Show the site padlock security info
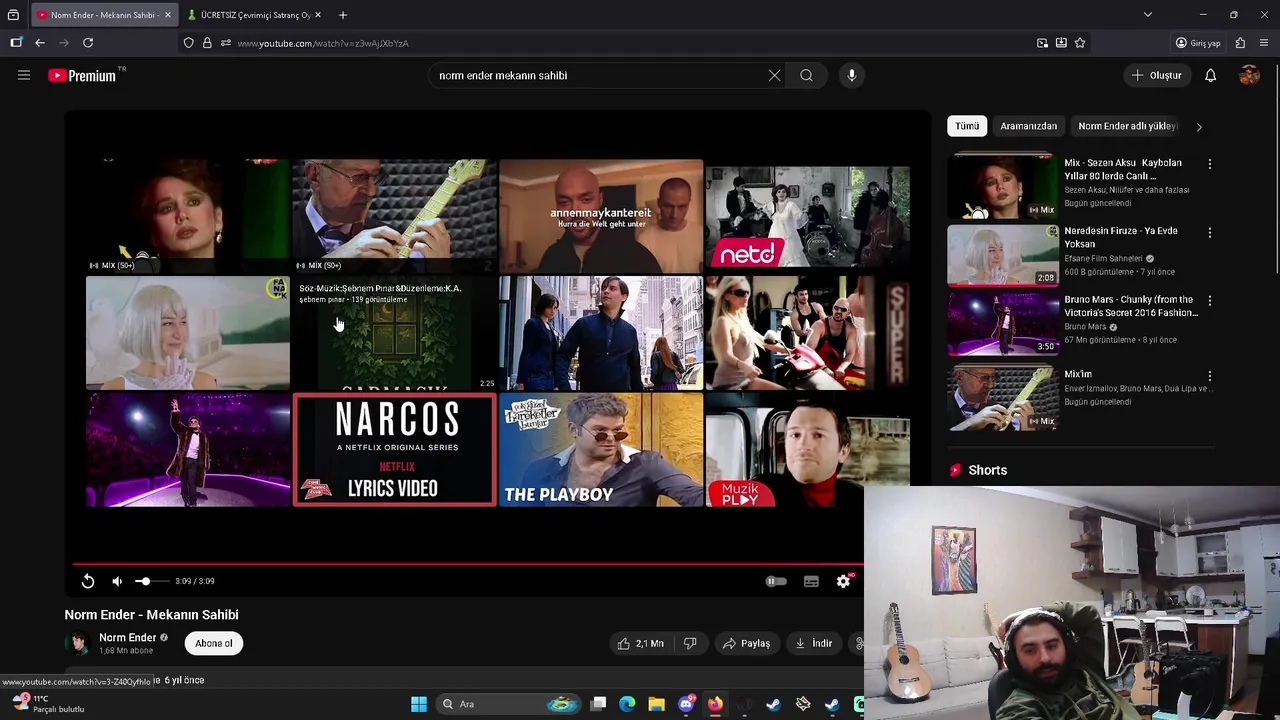The width and height of the screenshot is (1280, 720). (207, 43)
